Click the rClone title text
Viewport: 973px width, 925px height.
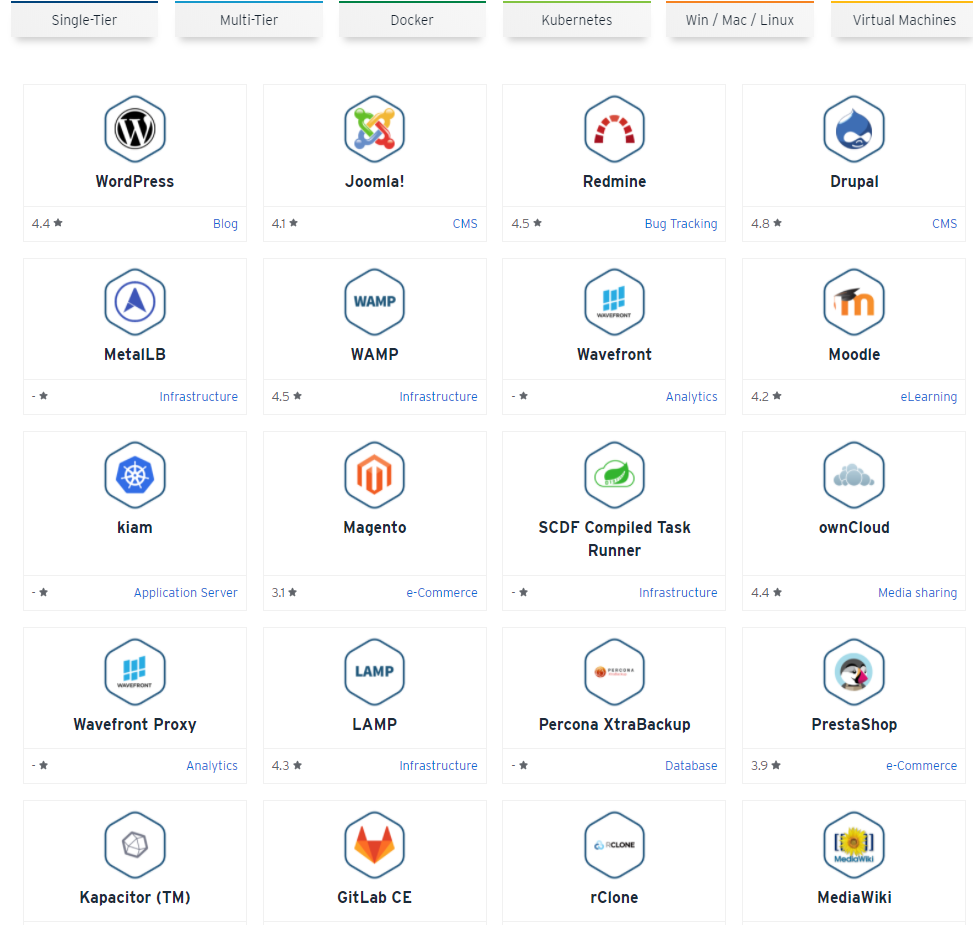pyautogui.click(x=614, y=897)
